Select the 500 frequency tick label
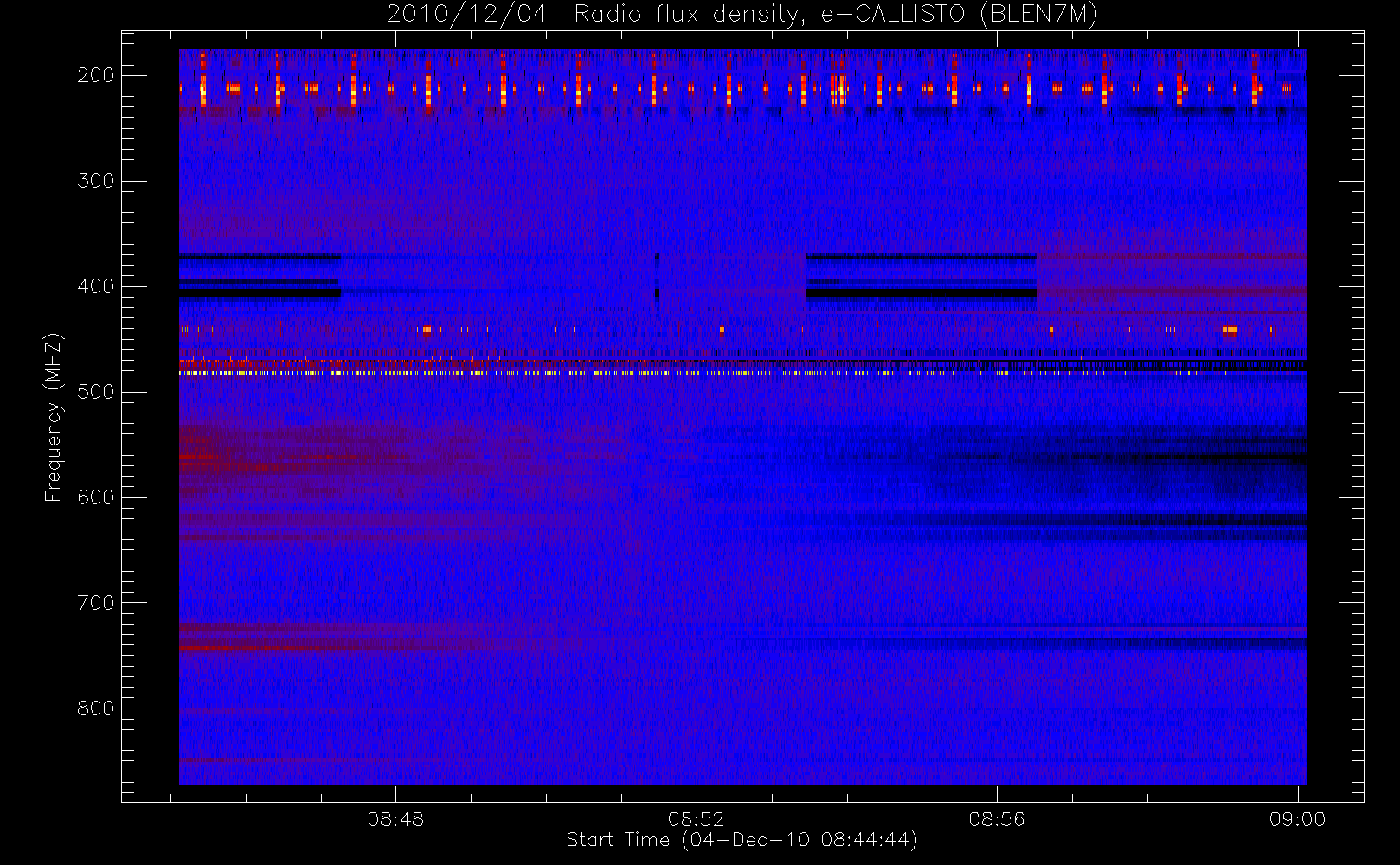The height and width of the screenshot is (865, 1400). [96, 392]
